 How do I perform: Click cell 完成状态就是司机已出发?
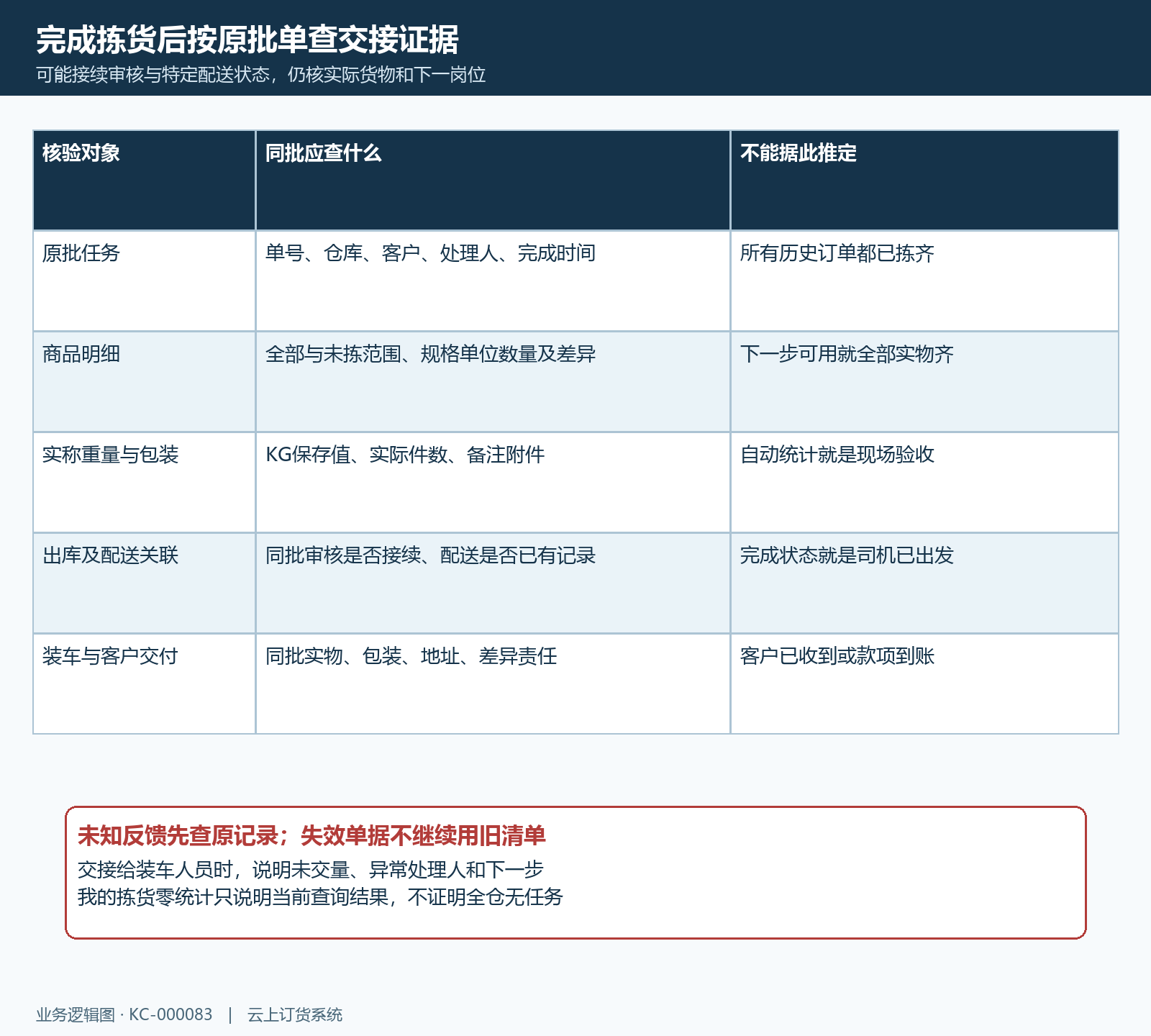pos(924,583)
